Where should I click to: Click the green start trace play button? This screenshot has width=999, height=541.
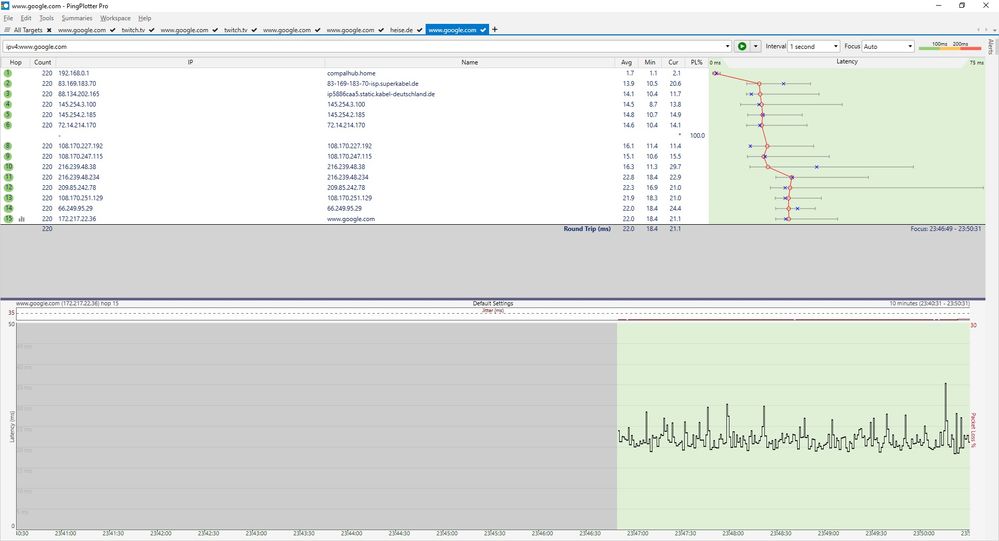pyautogui.click(x=741, y=46)
